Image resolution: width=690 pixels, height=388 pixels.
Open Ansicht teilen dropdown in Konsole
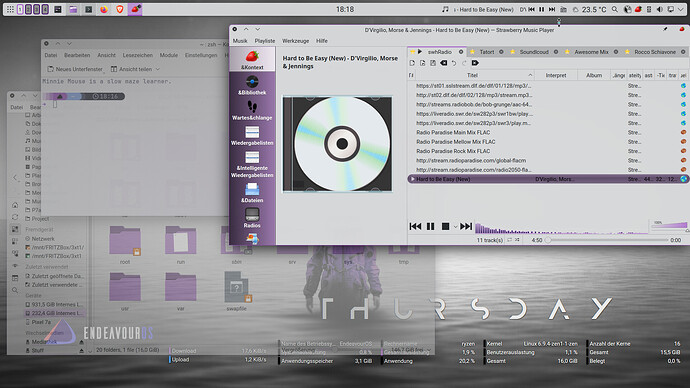(x=135, y=69)
